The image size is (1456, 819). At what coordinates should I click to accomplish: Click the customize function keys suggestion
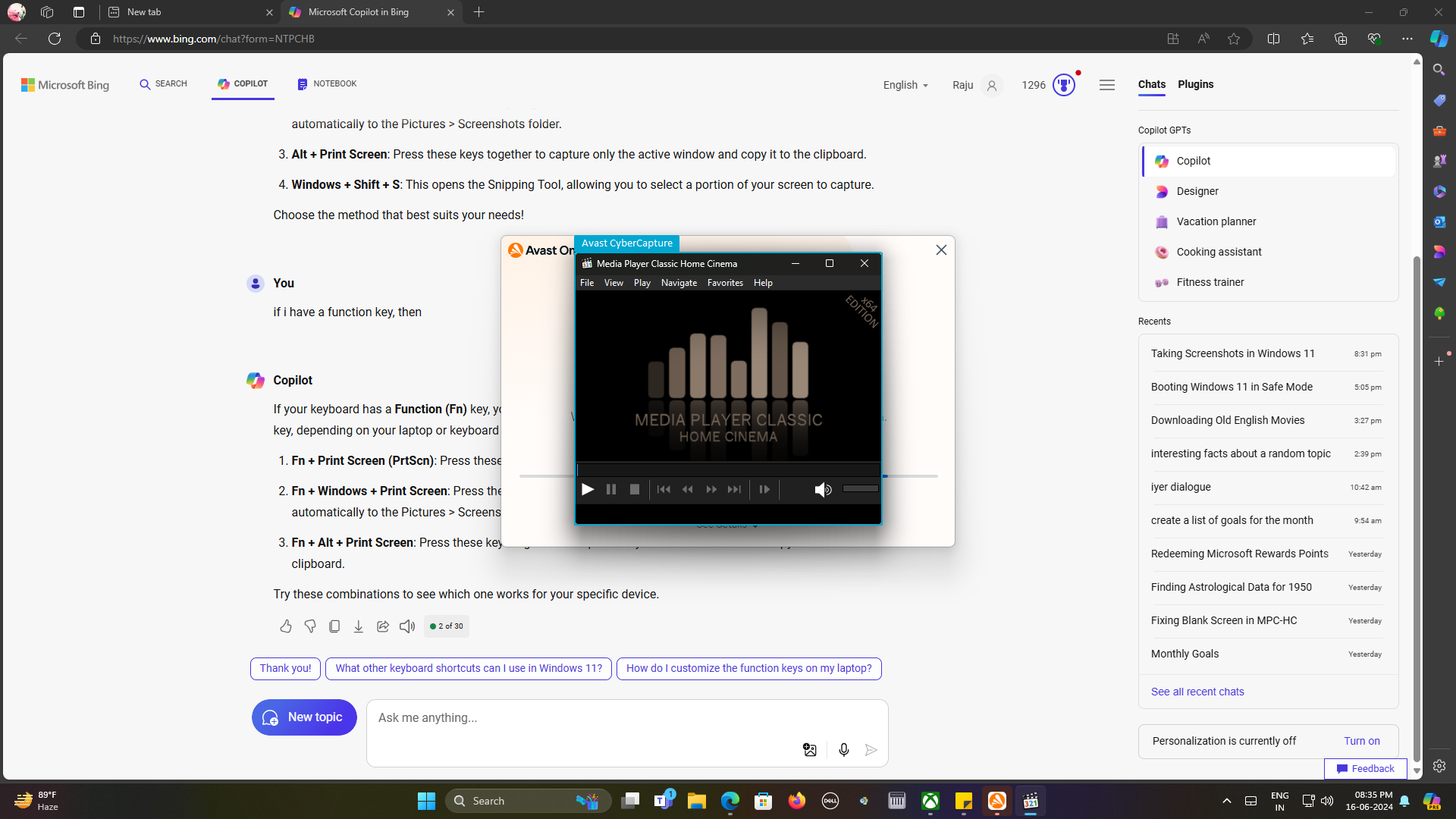(749, 669)
